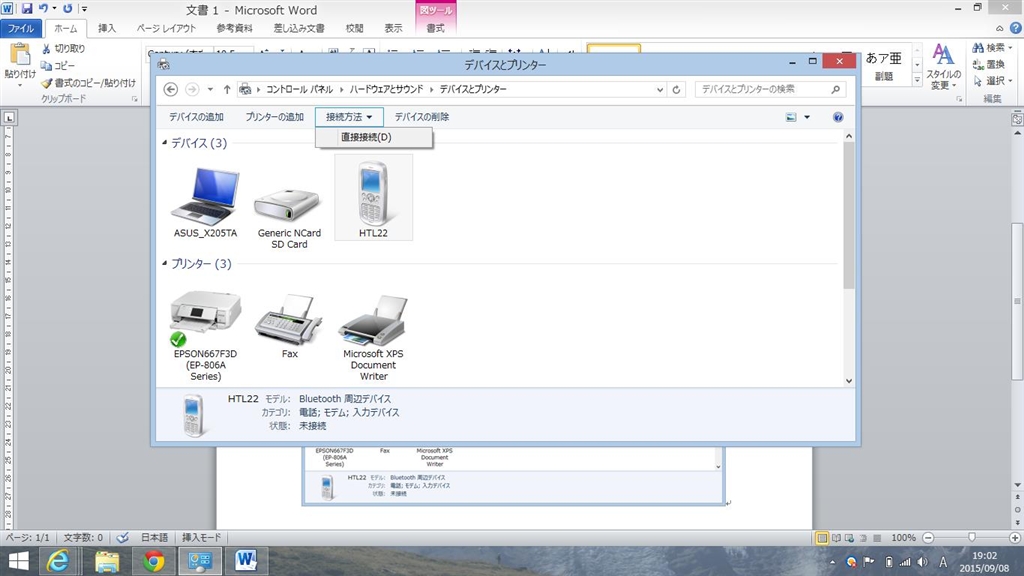The image size is (1024, 576).
Task: Click the scroll down arrow of device list
Action: click(x=849, y=381)
